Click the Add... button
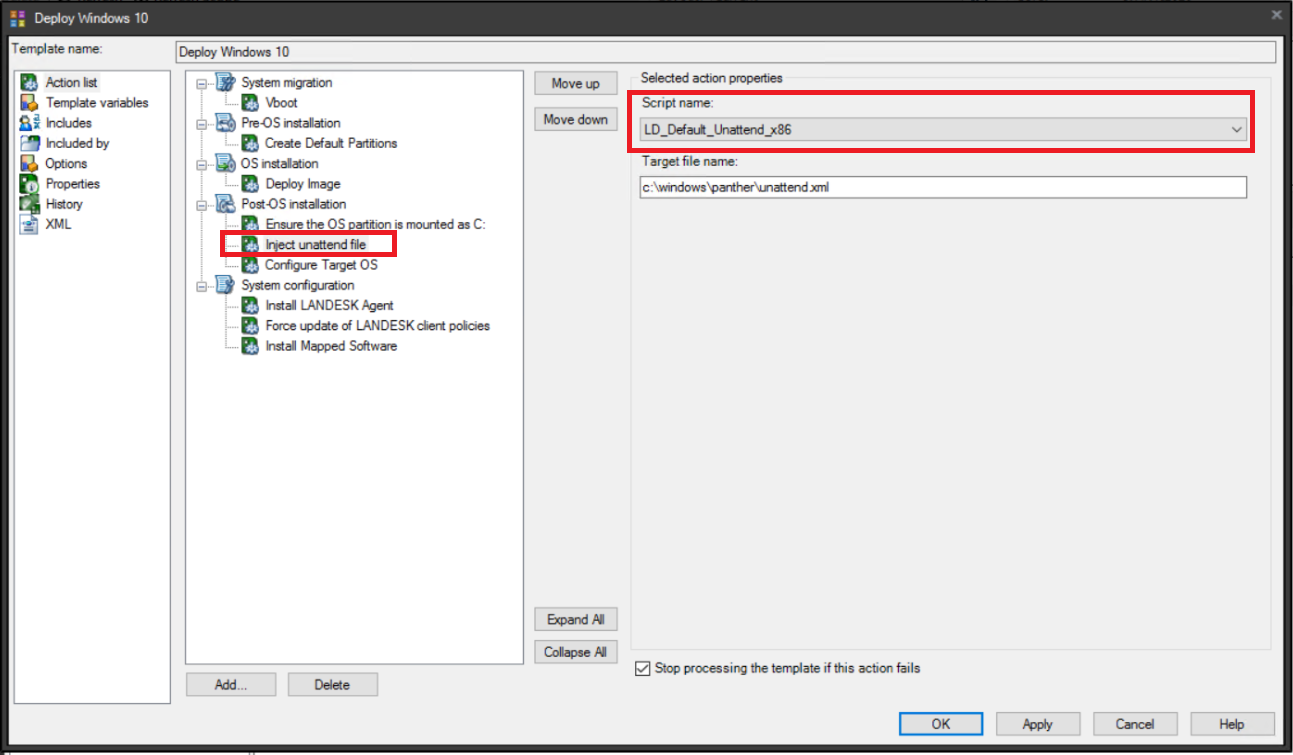This screenshot has width=1293, height=755. (231, 685)
